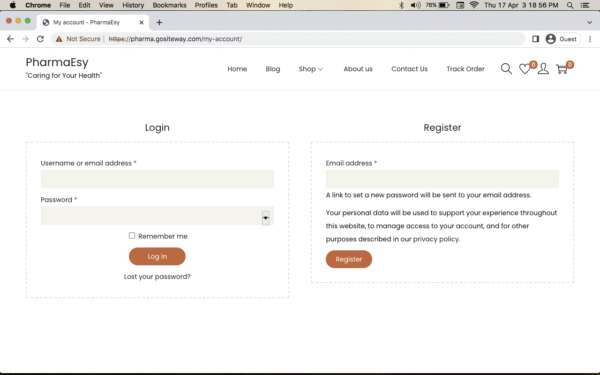Click the Log in button
This screenshot has width=600, height=375.
point(157,256)
